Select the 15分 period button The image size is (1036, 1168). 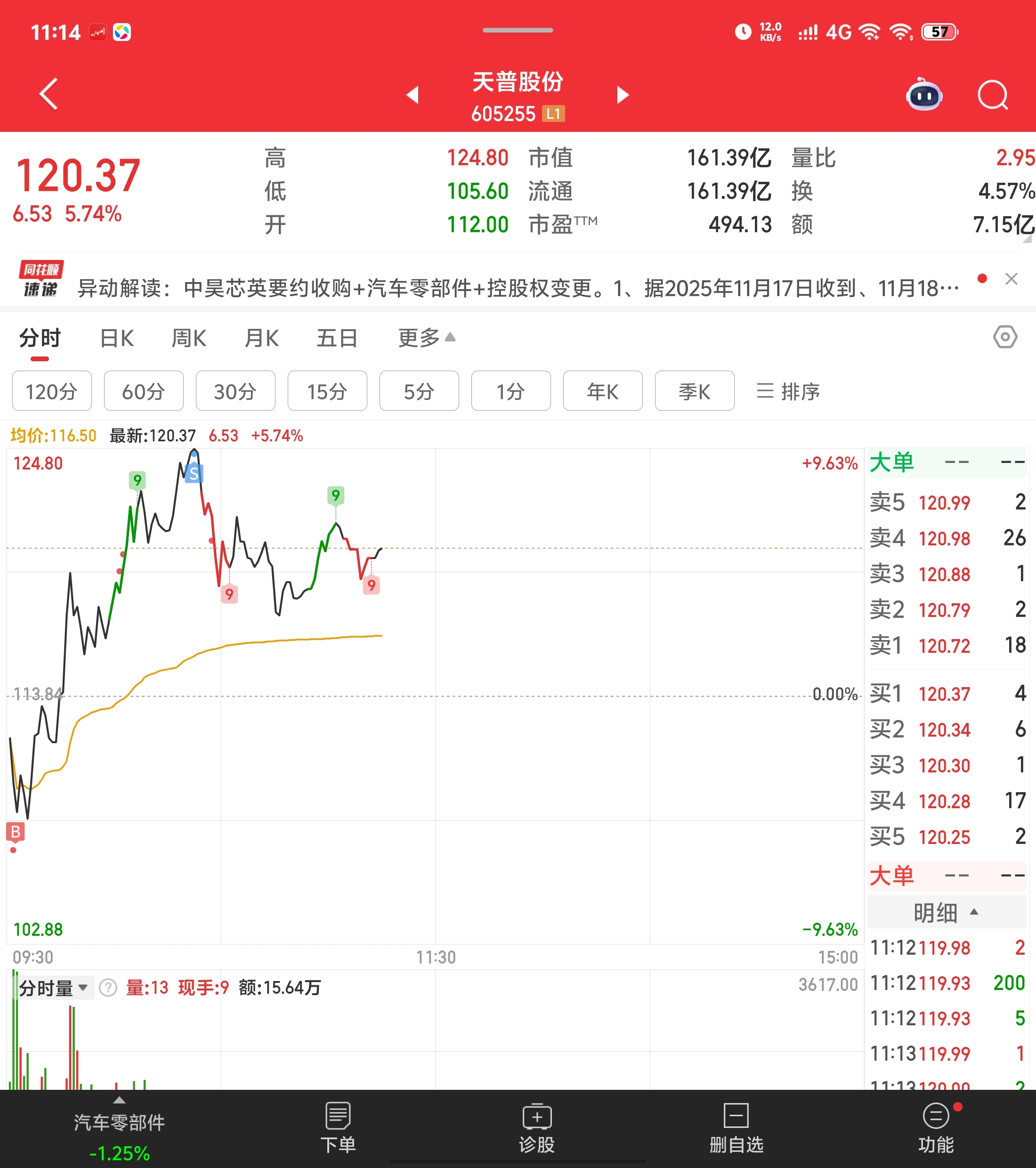(x=327, y=391)
